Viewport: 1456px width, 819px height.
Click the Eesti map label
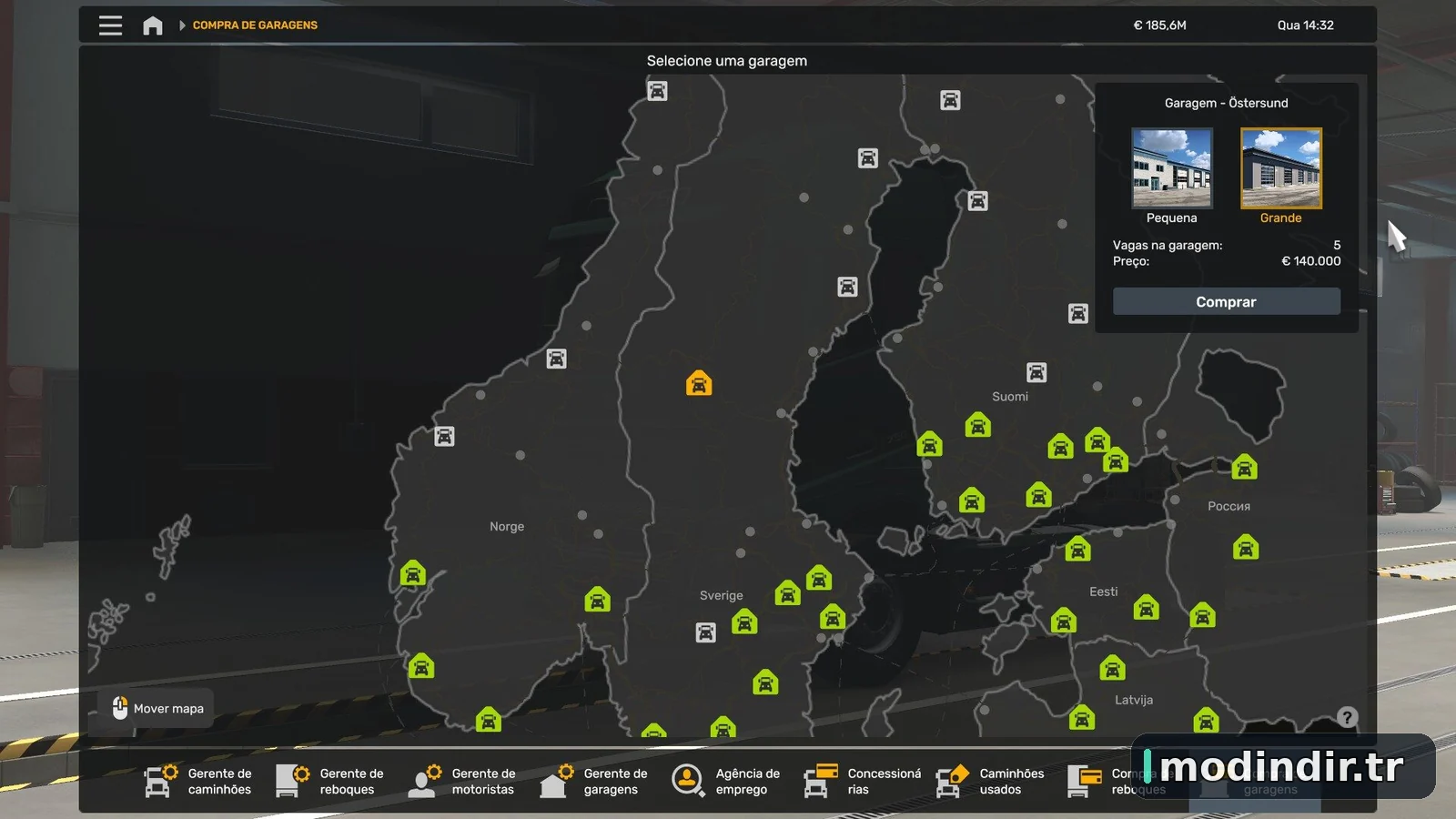pos(1104,591)
